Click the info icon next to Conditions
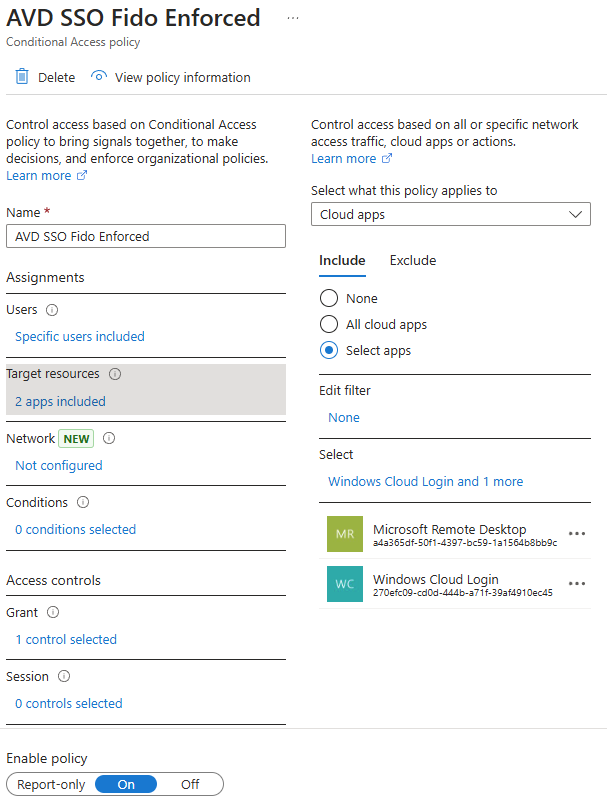Viewport: 607px width, 799px height. [83, 502]
